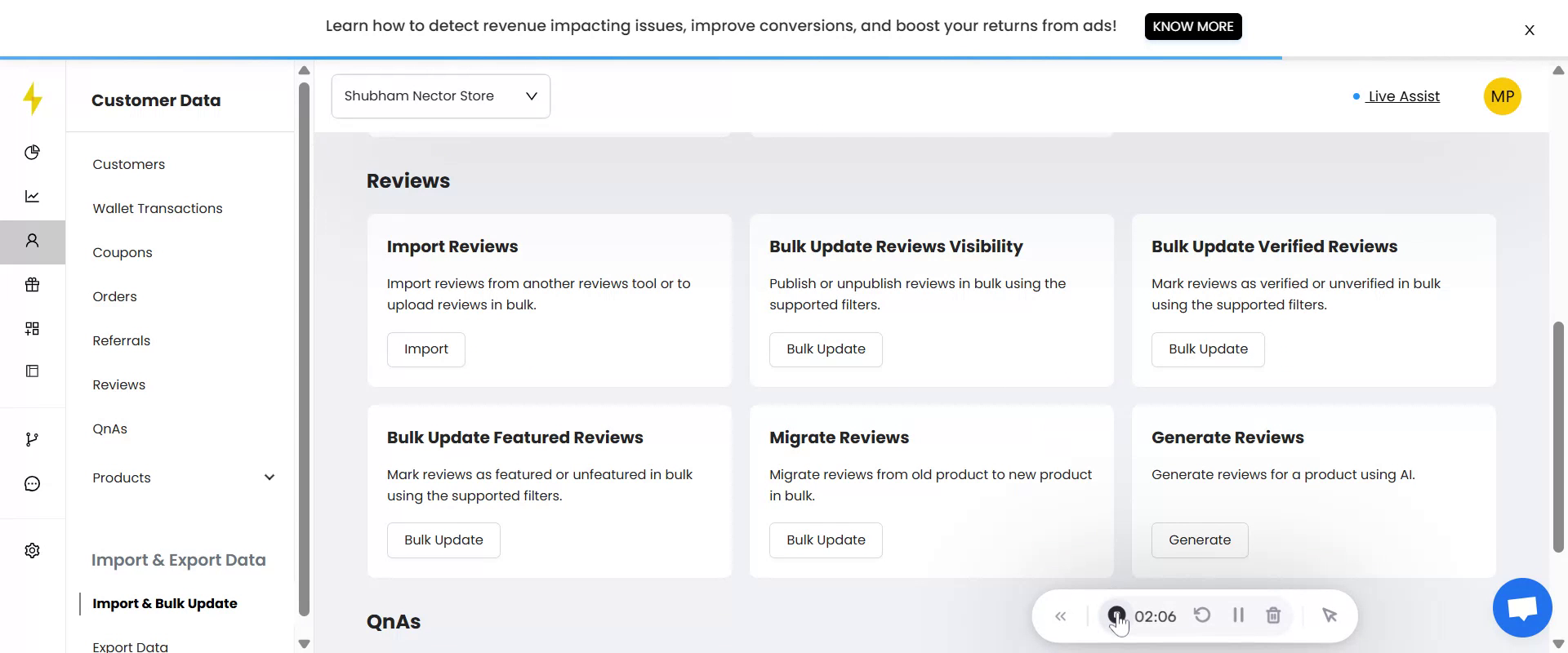This screenshot has width=1568, height=653.
Task: Click the gift box rewards sidebar icon
Action: pyautogui.click(x=32, y=285)
